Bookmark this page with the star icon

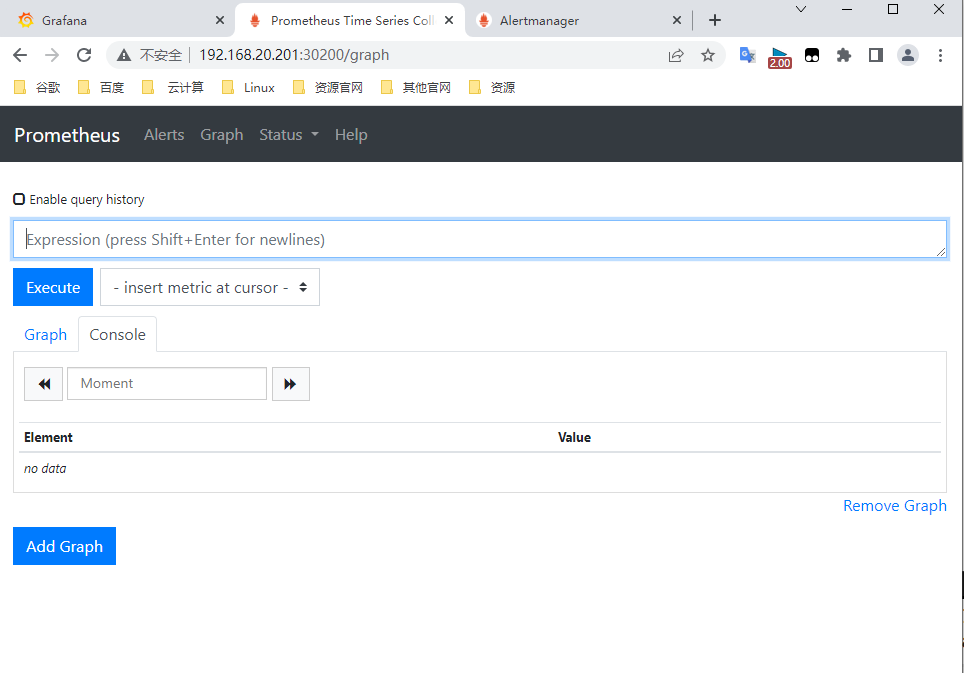click(708, 56)
